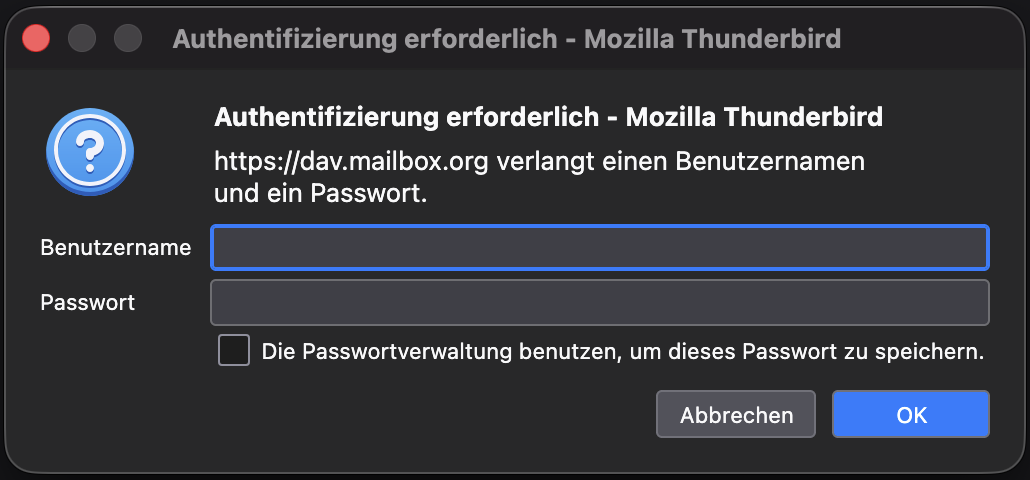The image size is (1030, 480).
Task: Click the window title bar text
Action: (x=506, y=39)
